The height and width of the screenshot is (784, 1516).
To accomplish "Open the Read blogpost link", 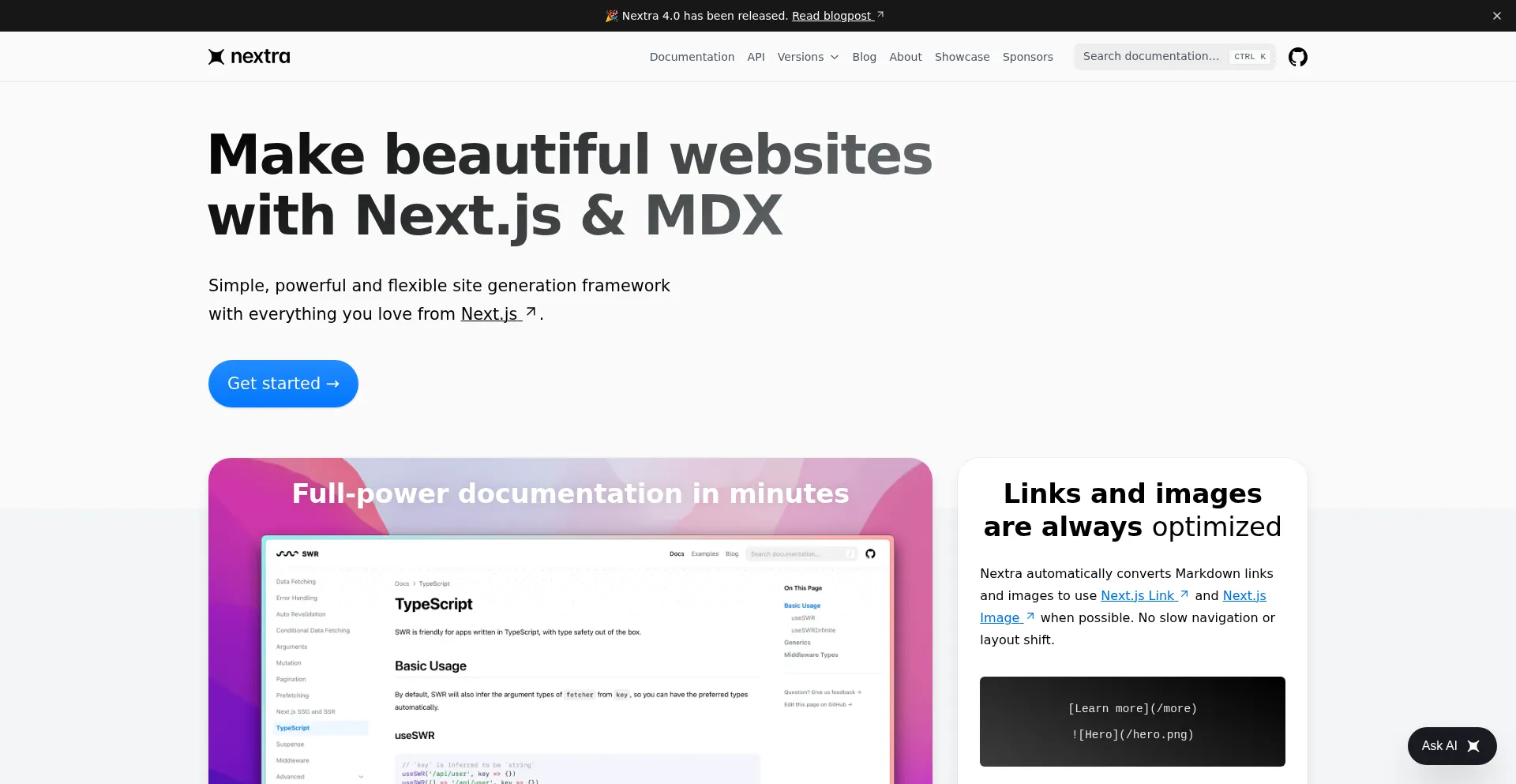I will tap(838, 16).
